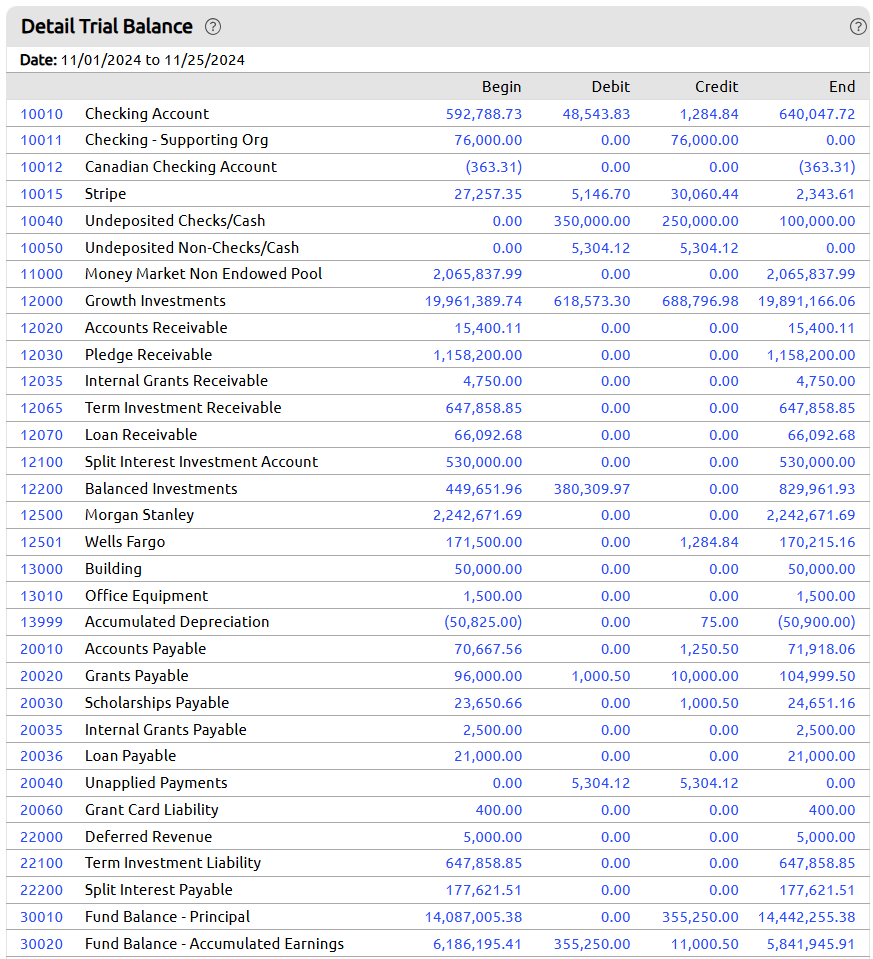The height and width of the screenshot is (959, 873).
Task: Click Undeposited Checks/Cash credit 250,000.00
Action: coord(700,221)
